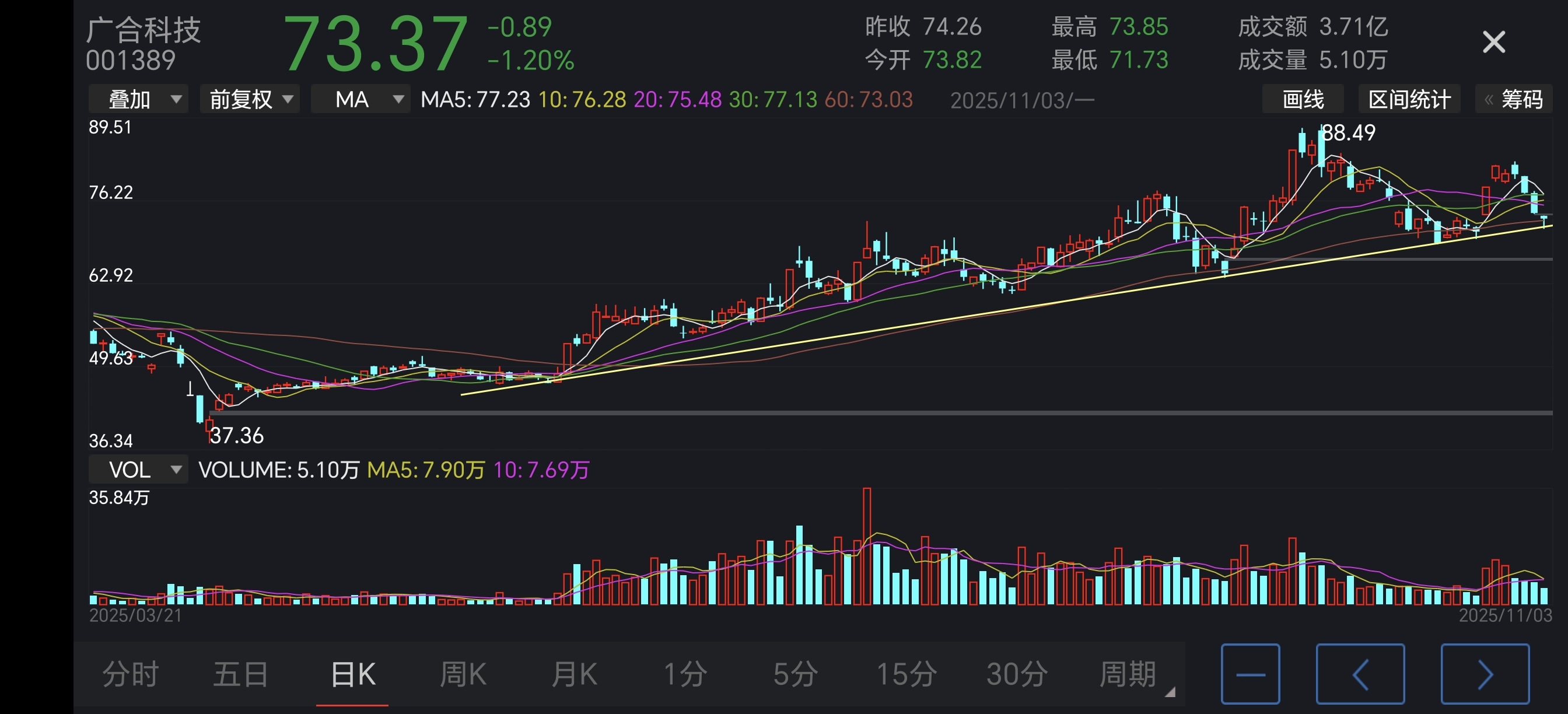The height and width of the screenshot is (714, 1568).
Task: Open the 区间统计 range statistics
Action: pos(1409,99)
